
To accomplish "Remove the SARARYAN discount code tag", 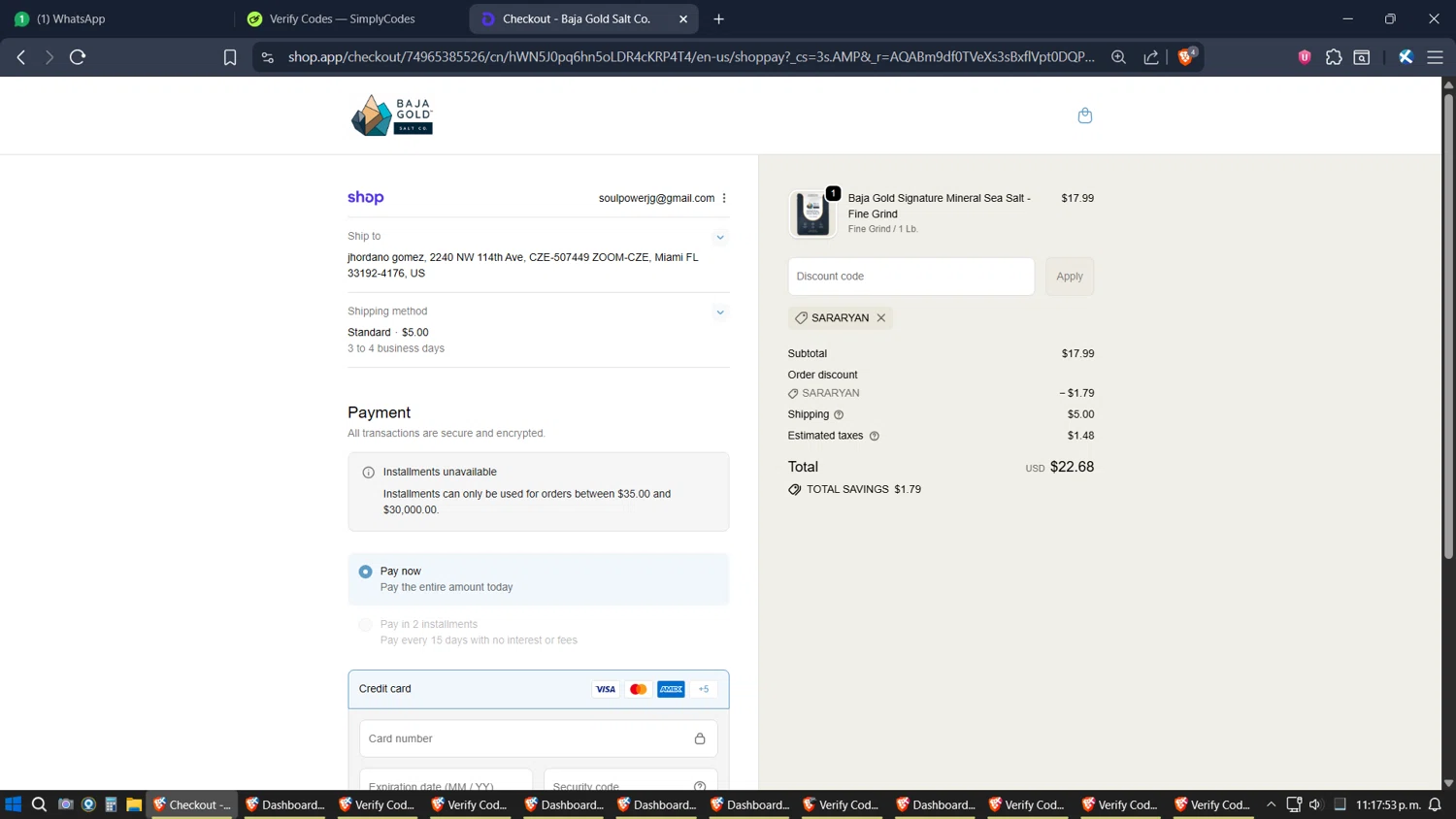I will pyautogui.click(x=881, y=318).
